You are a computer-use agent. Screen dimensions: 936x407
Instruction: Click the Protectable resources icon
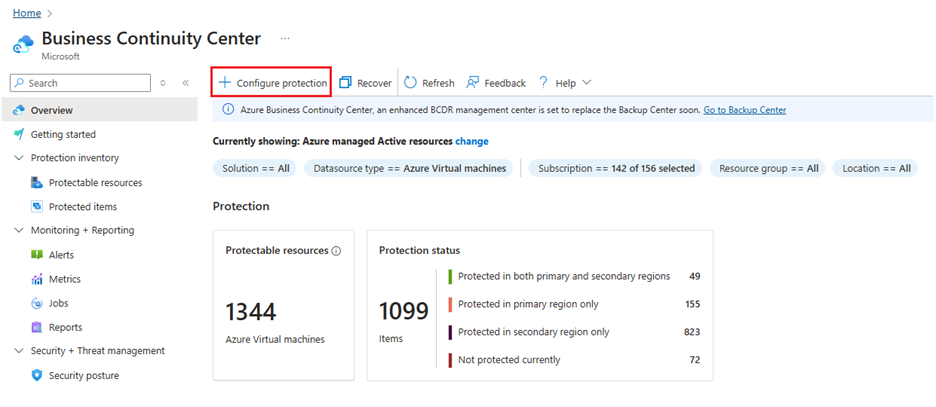(37, 183)
